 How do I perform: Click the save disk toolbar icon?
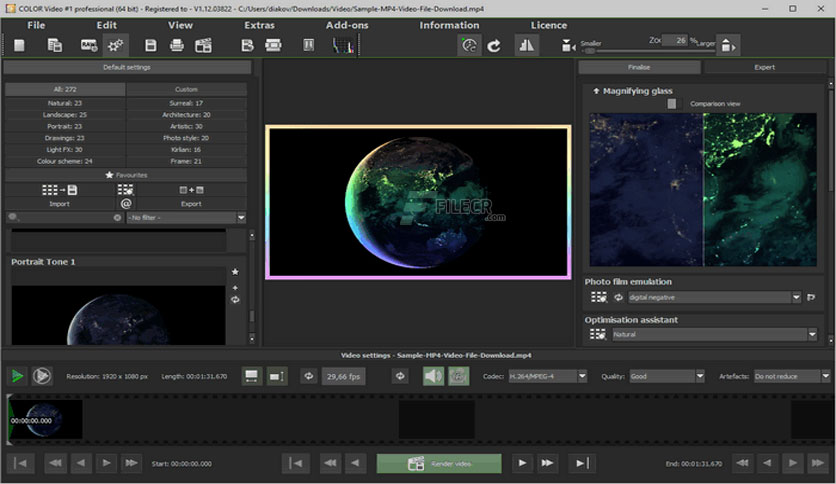(x=151, y=45)
